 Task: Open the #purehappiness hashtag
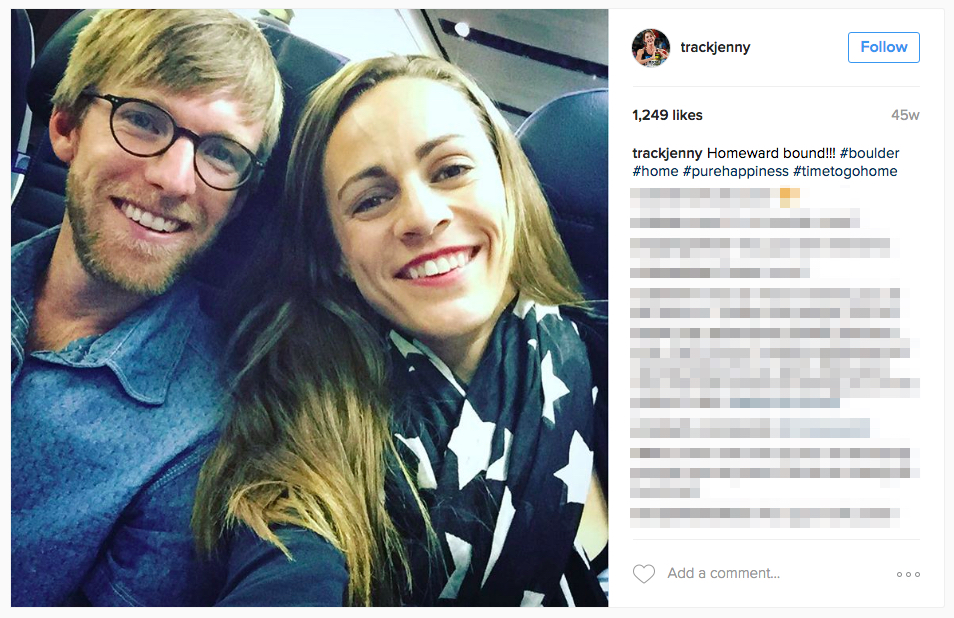(x=736, y=172)
